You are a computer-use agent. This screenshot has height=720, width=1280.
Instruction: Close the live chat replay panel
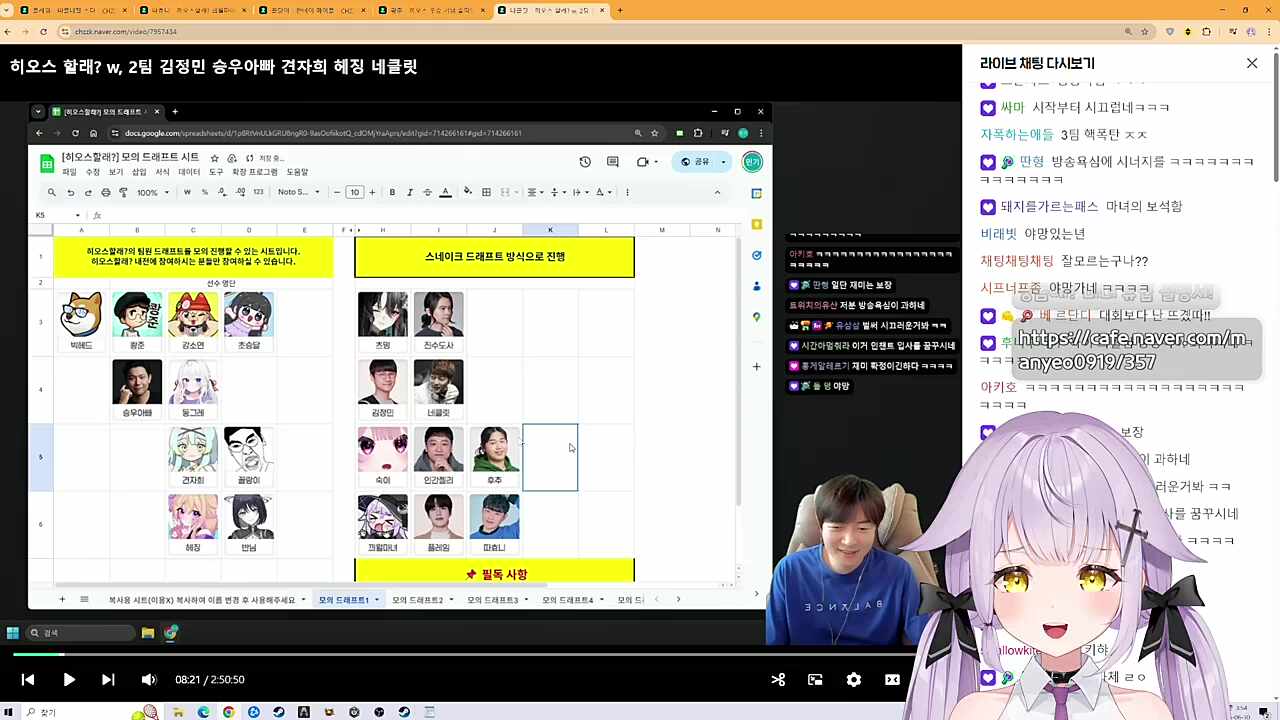[1252, 63]
